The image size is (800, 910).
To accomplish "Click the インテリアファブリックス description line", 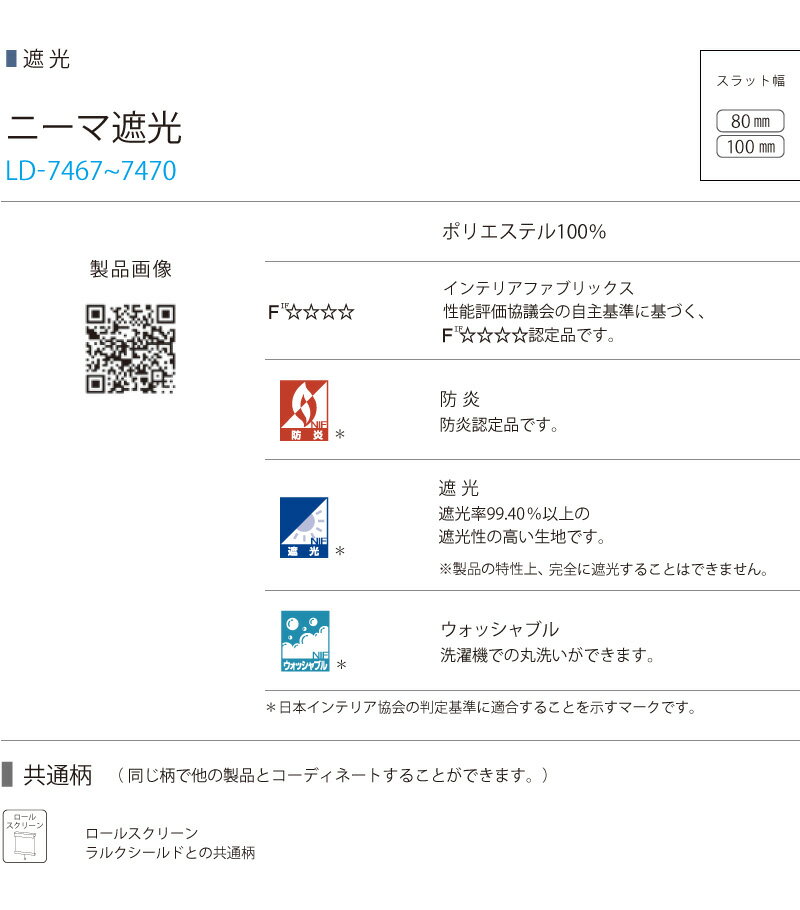I will pyautogui.click(x=538, y=288).
